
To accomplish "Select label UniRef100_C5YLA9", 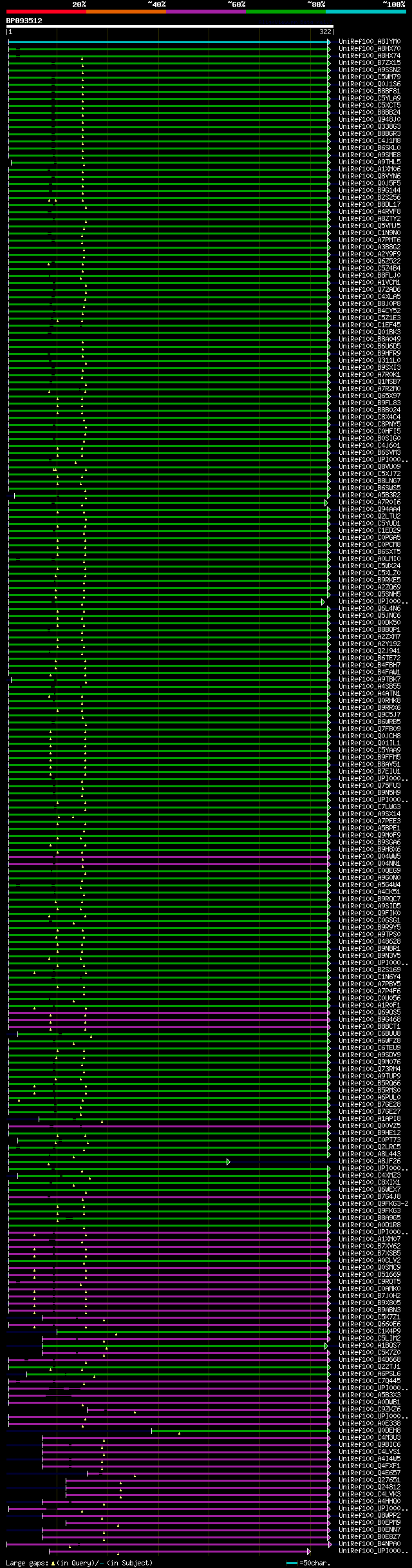I will tap(370, 99).
